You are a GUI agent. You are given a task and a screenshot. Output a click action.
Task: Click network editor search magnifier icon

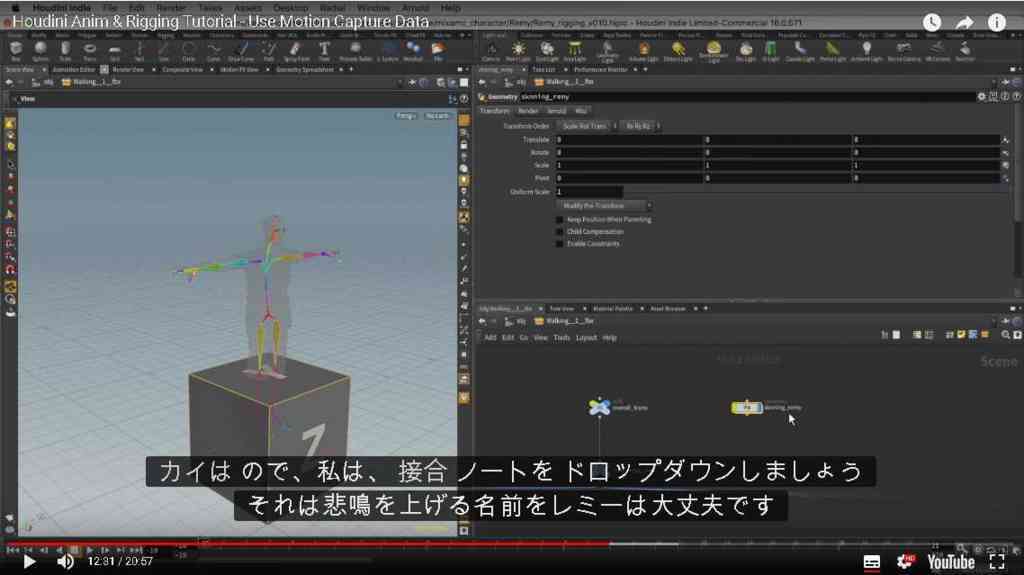pos(1005,335)
